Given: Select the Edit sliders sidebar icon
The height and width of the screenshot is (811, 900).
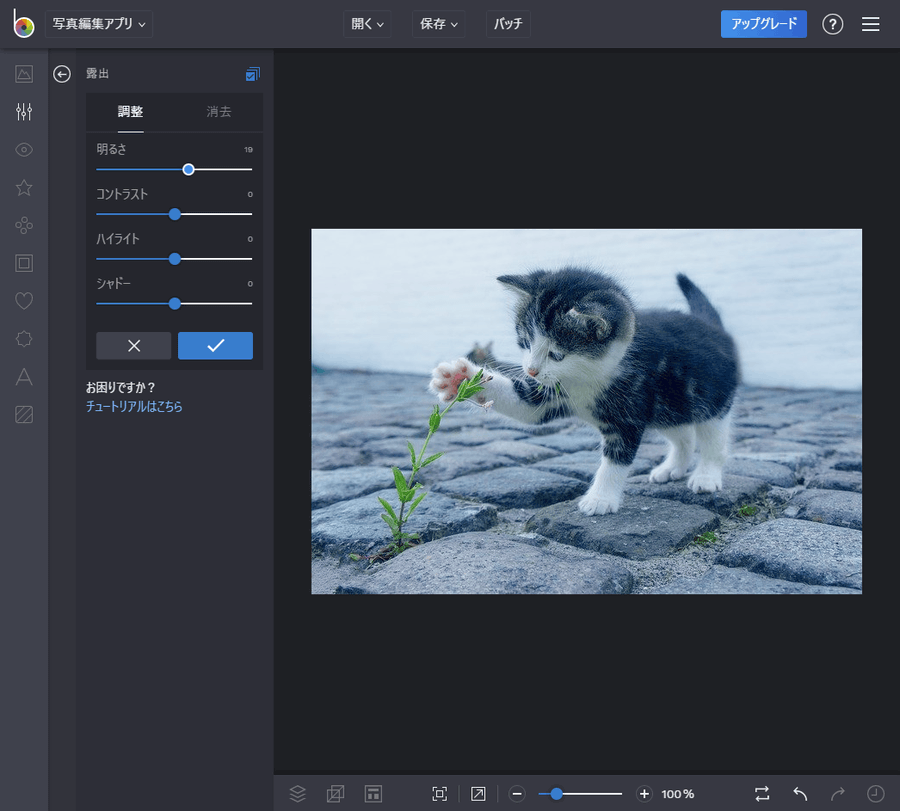Looking at the screenshot, I should pyautogui.click(x=24, y=111).
